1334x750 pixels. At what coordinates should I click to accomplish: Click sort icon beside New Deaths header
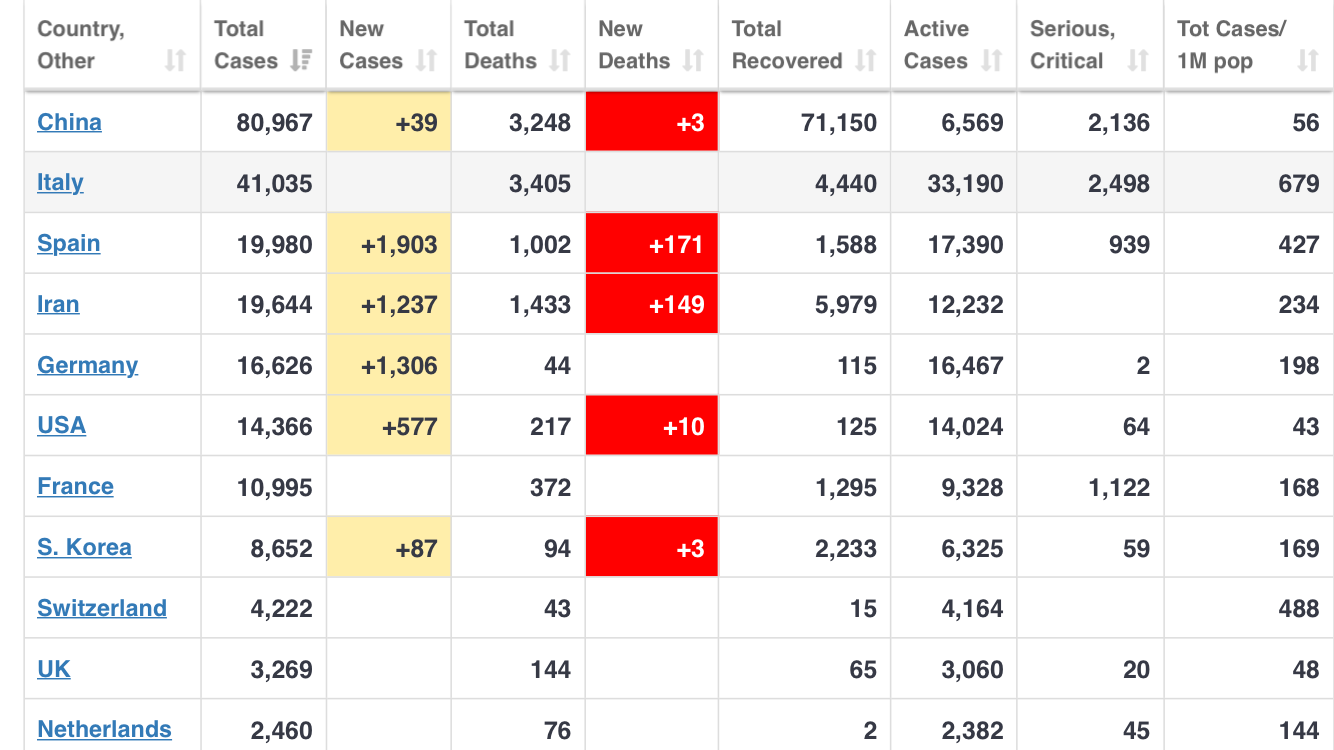point(693,61)
